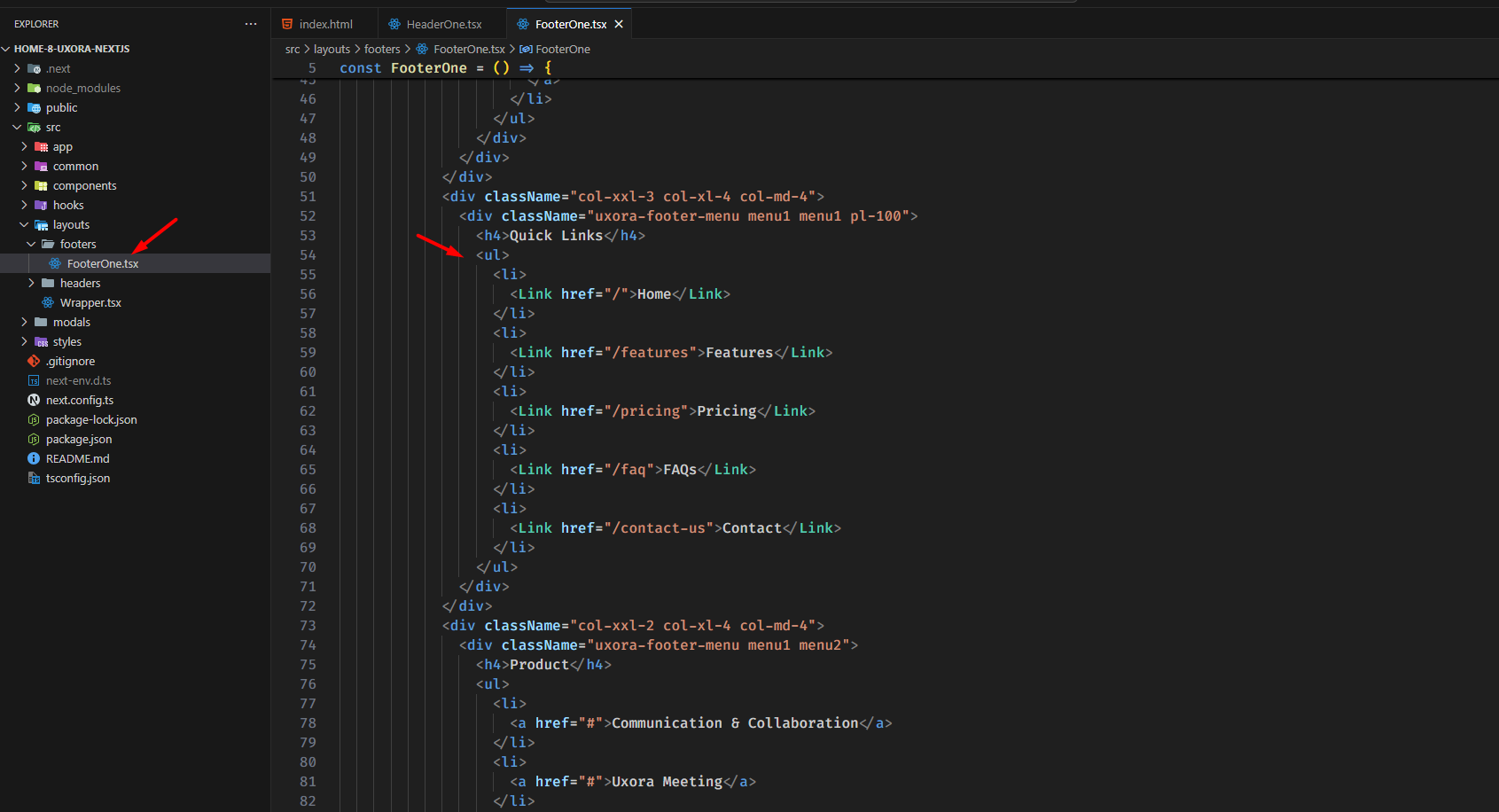The height and width of the screenshot is (812, 1499).
Task: Click the .next folder icon
Action: 34,68
